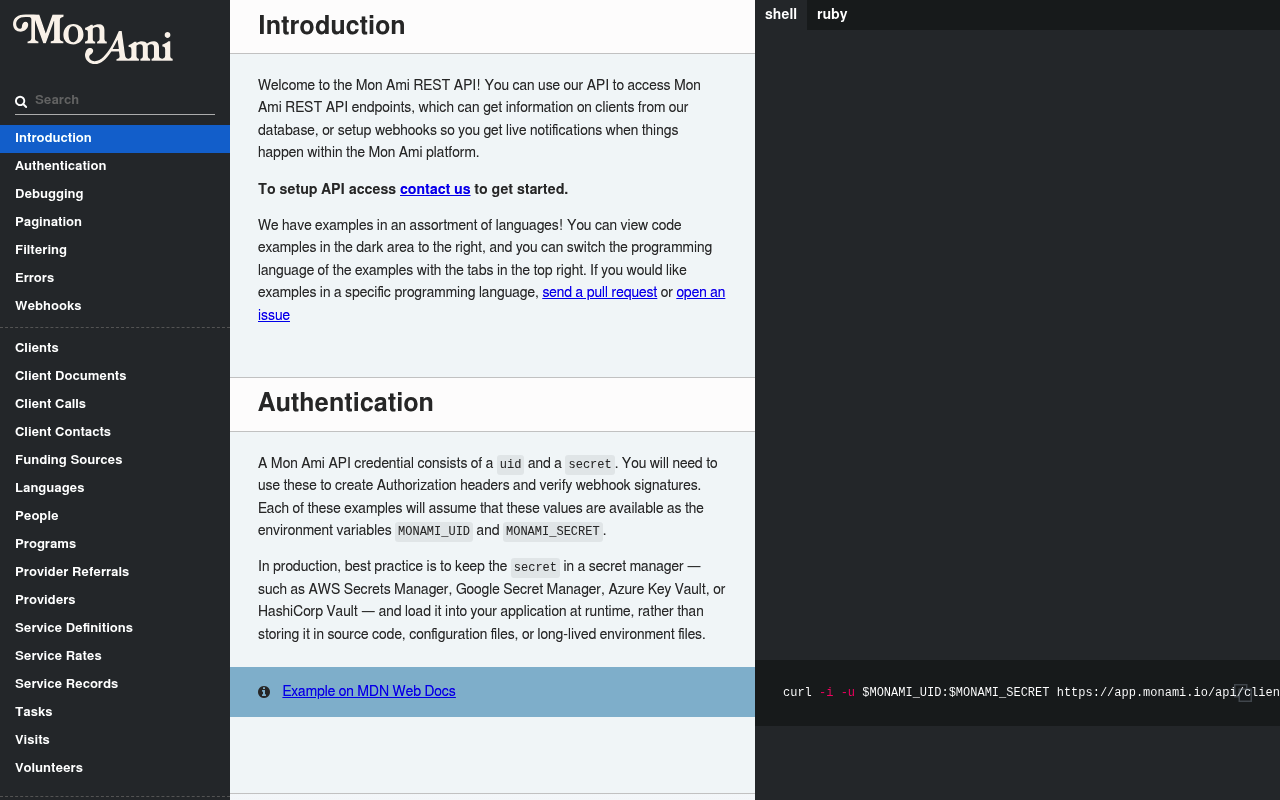Image resolution: width=1280 pixels, height=800 pixels.
Task: Open the contact us link
Action: pyautogui.click(x=435, y=189)
